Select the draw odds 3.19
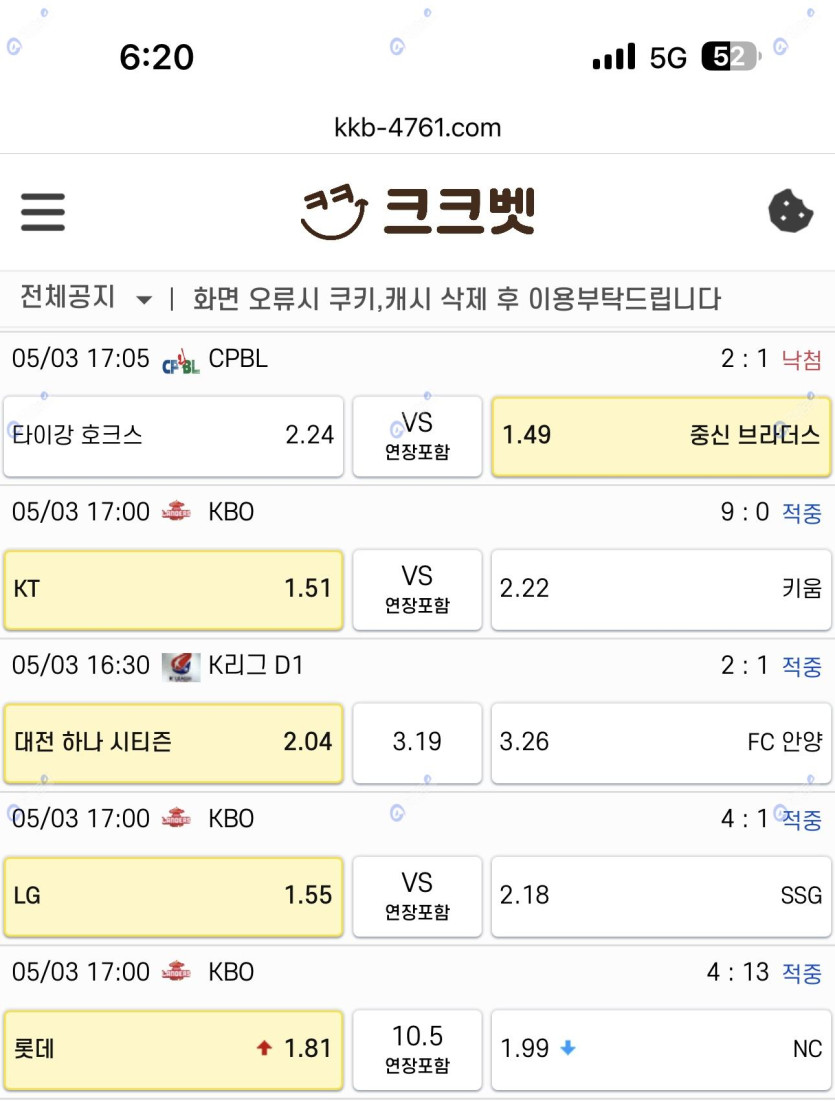 click(417, 742)
